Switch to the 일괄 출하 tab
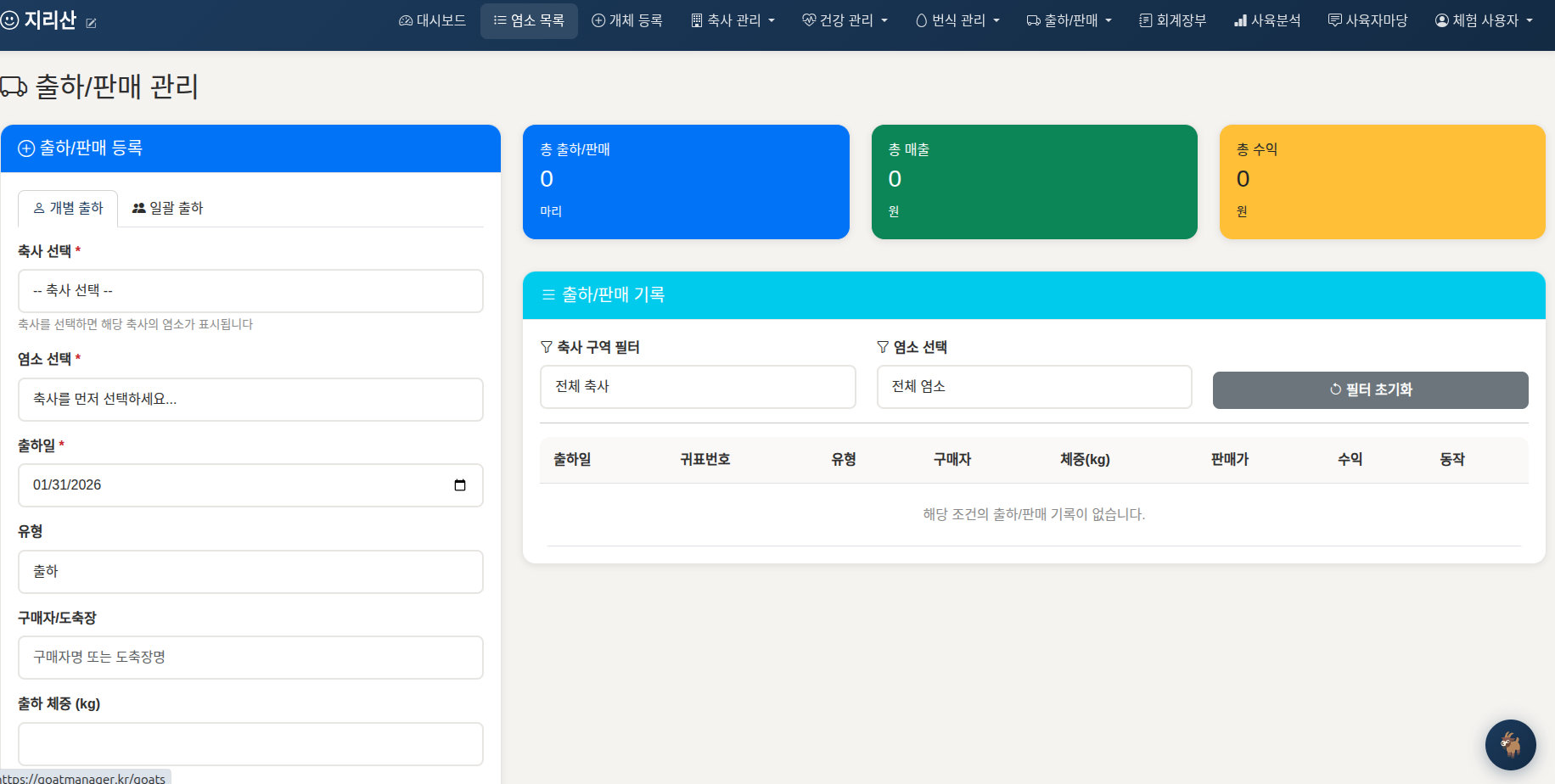The image size is (1555, 784). [x=167, y=208]
